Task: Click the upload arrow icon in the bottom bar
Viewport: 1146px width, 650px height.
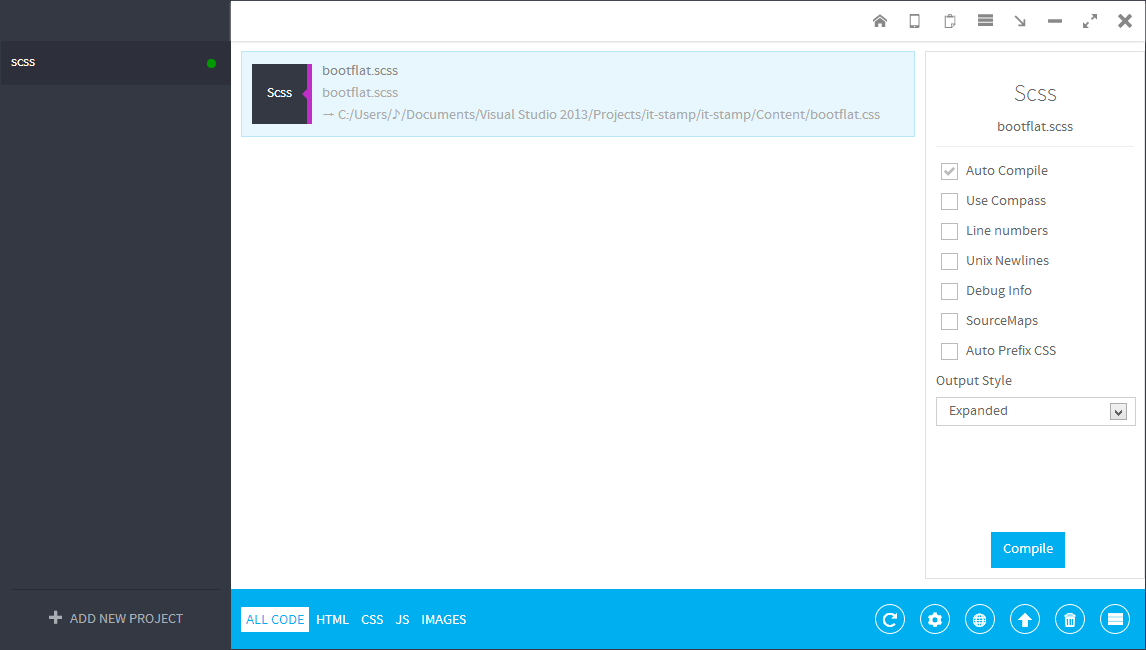Action: pos(1025,619)
